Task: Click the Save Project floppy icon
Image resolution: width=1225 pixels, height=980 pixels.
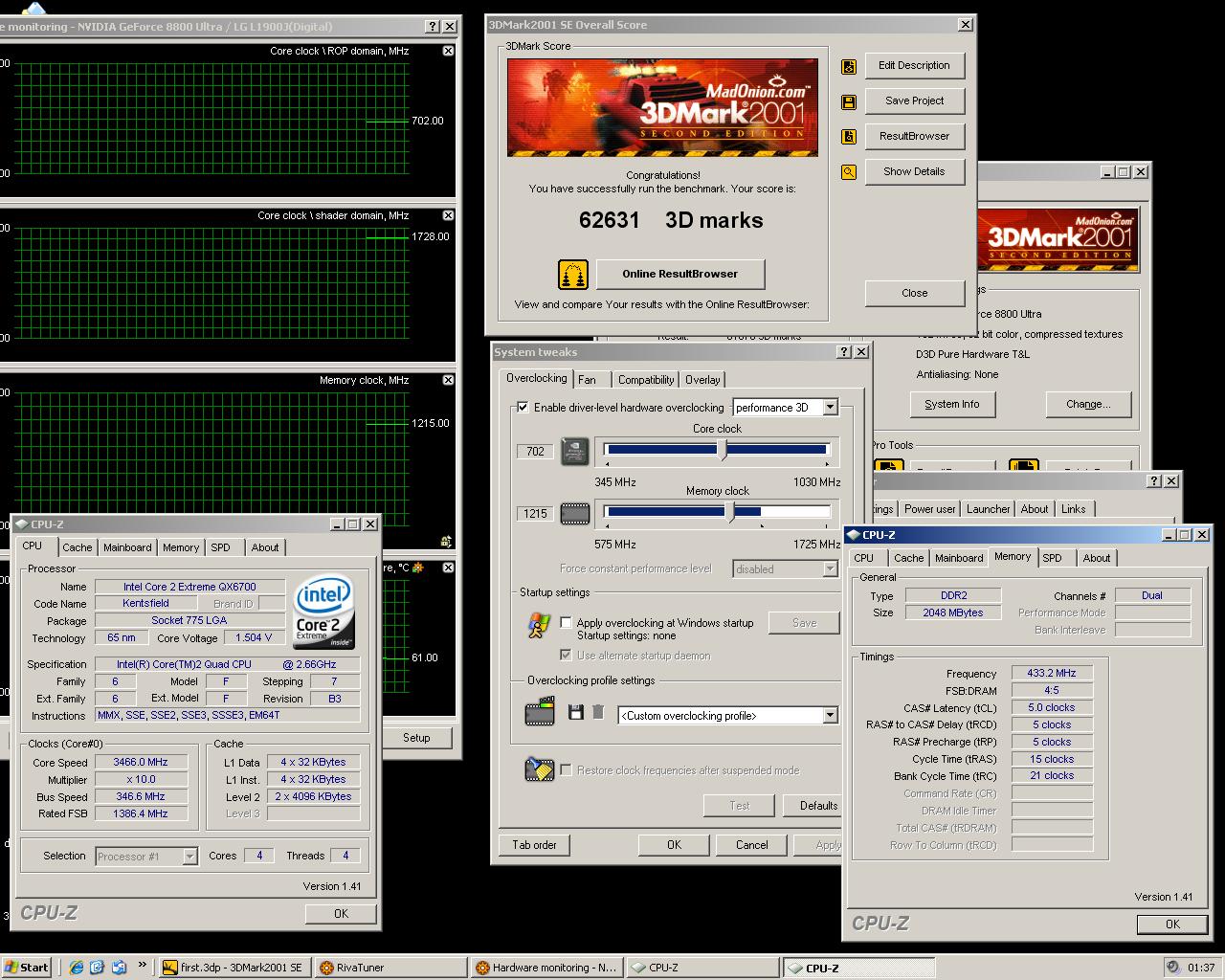Action: [x=848, y=101]
